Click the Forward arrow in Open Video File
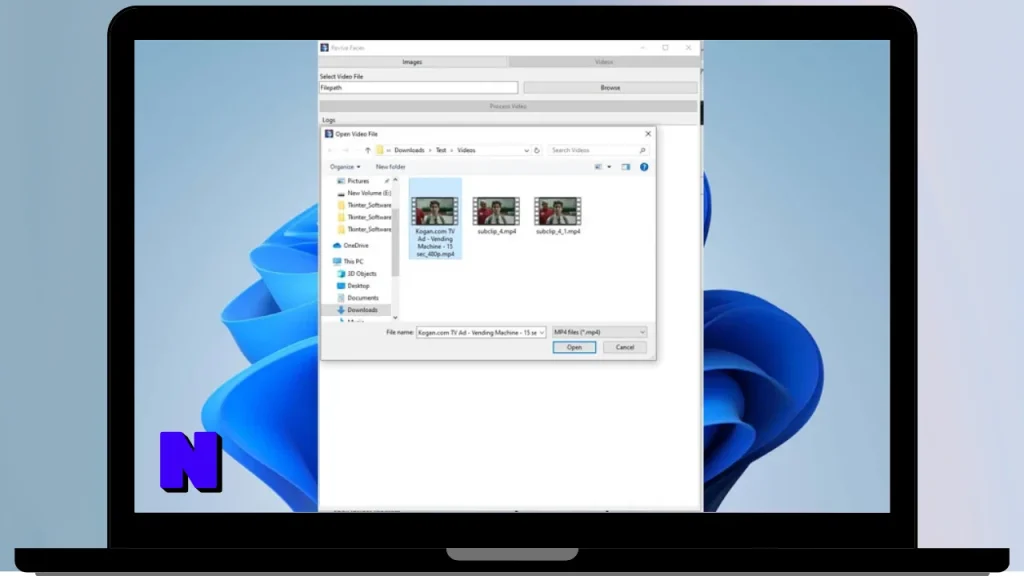 345,150
